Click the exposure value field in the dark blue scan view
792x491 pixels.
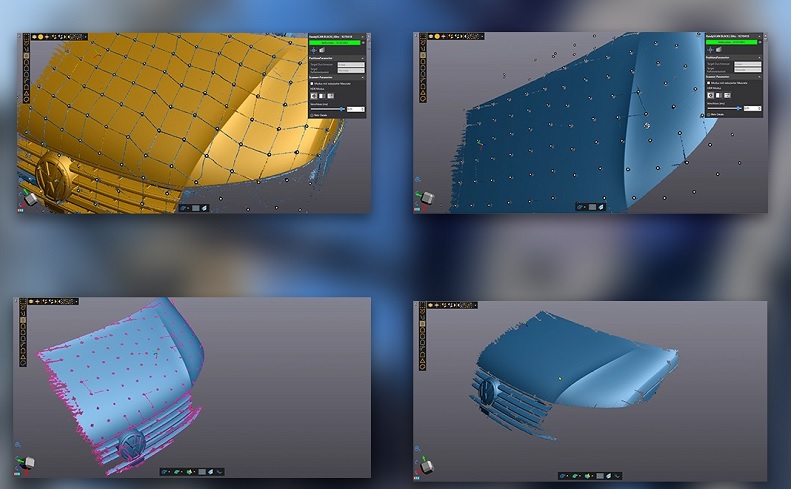[x=751, y=108]
